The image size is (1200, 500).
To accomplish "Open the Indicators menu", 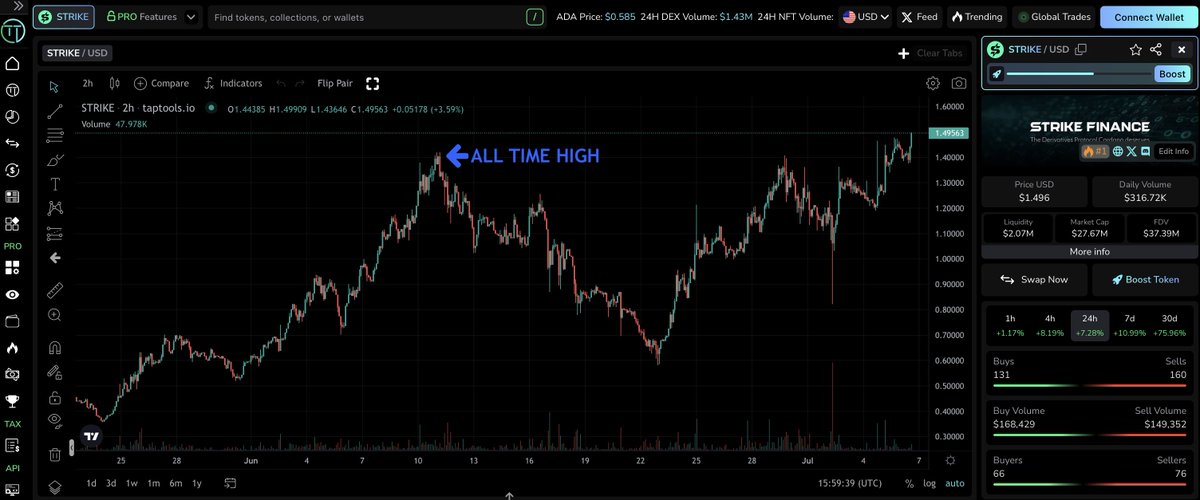I will click(233, 84).
